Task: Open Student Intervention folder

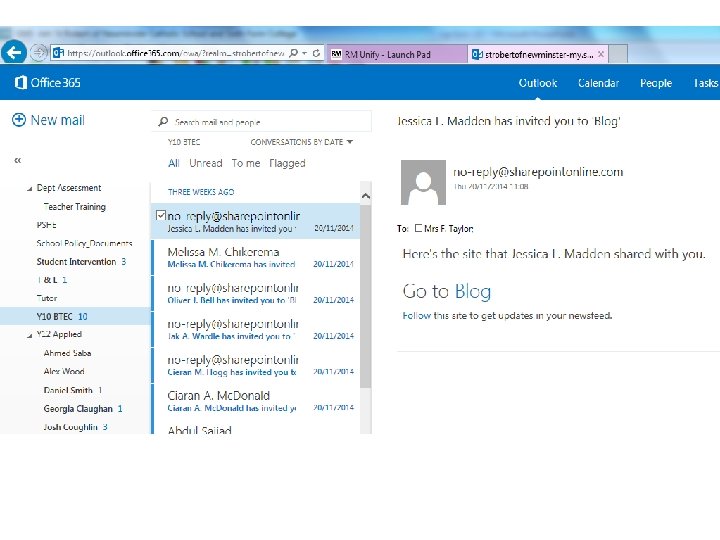Action: pyautogui.click(x=76, y=262)
